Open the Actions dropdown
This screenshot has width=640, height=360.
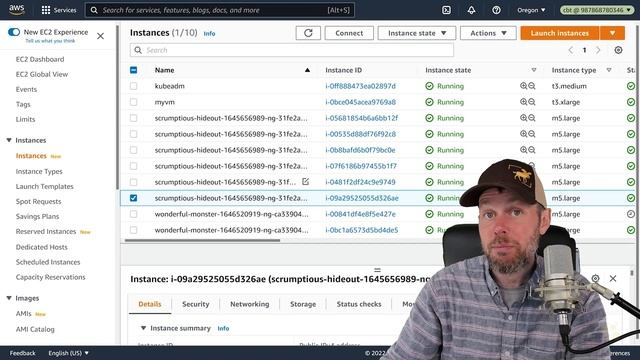pos(488,33)
